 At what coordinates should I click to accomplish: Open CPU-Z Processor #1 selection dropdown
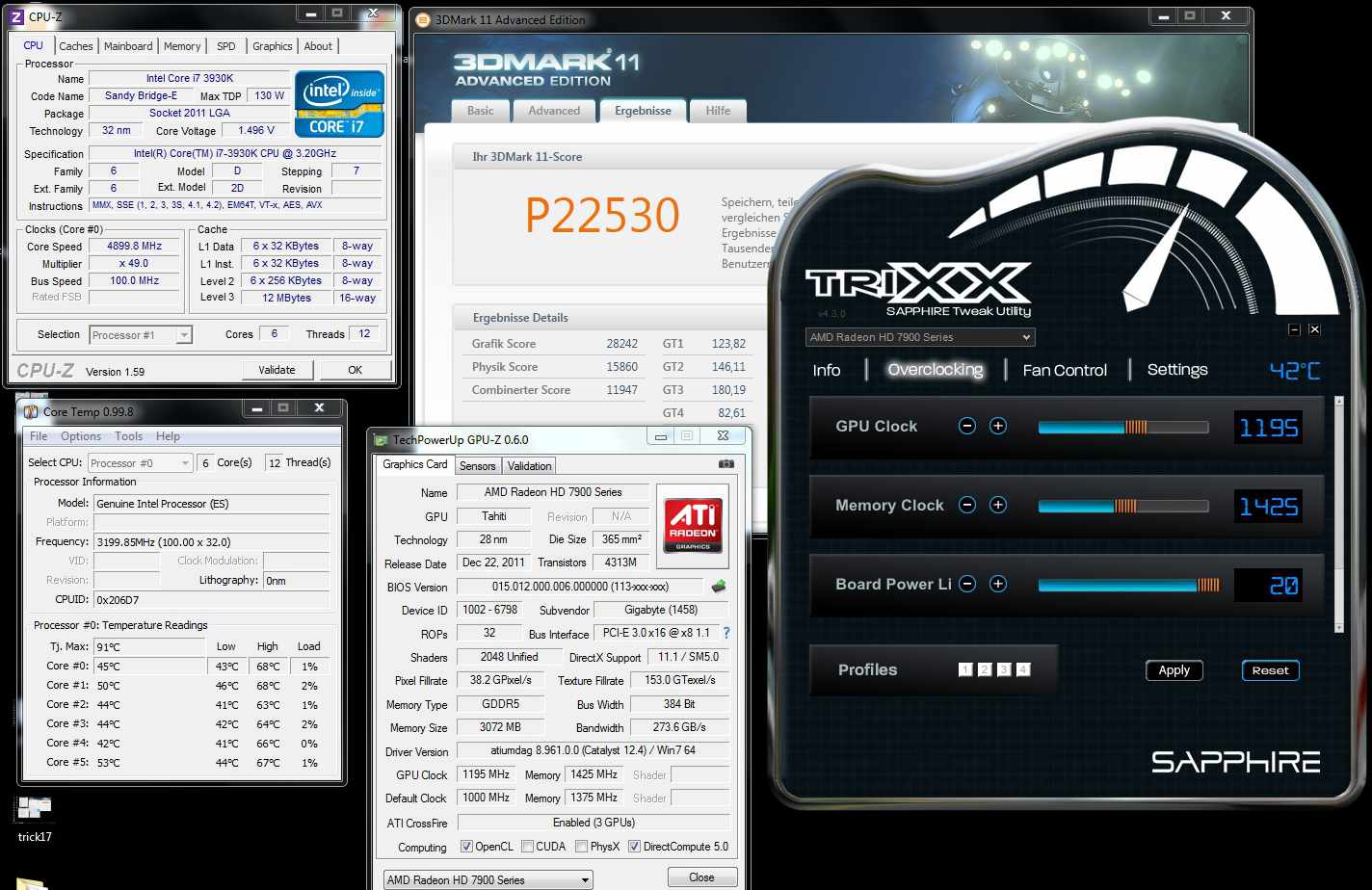[x=141, y=334]
